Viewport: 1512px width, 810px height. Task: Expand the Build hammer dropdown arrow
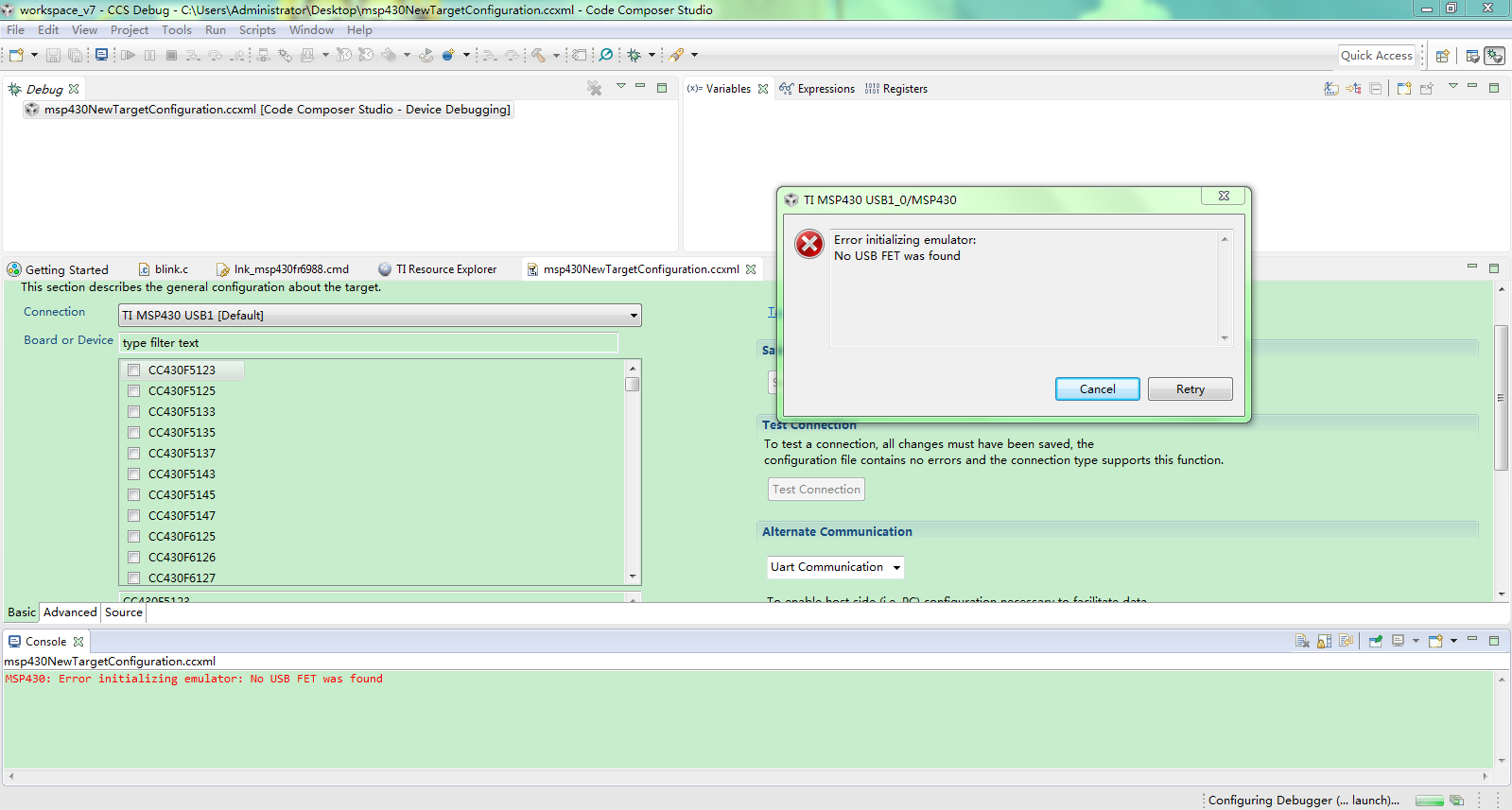(x=556, y=56)
